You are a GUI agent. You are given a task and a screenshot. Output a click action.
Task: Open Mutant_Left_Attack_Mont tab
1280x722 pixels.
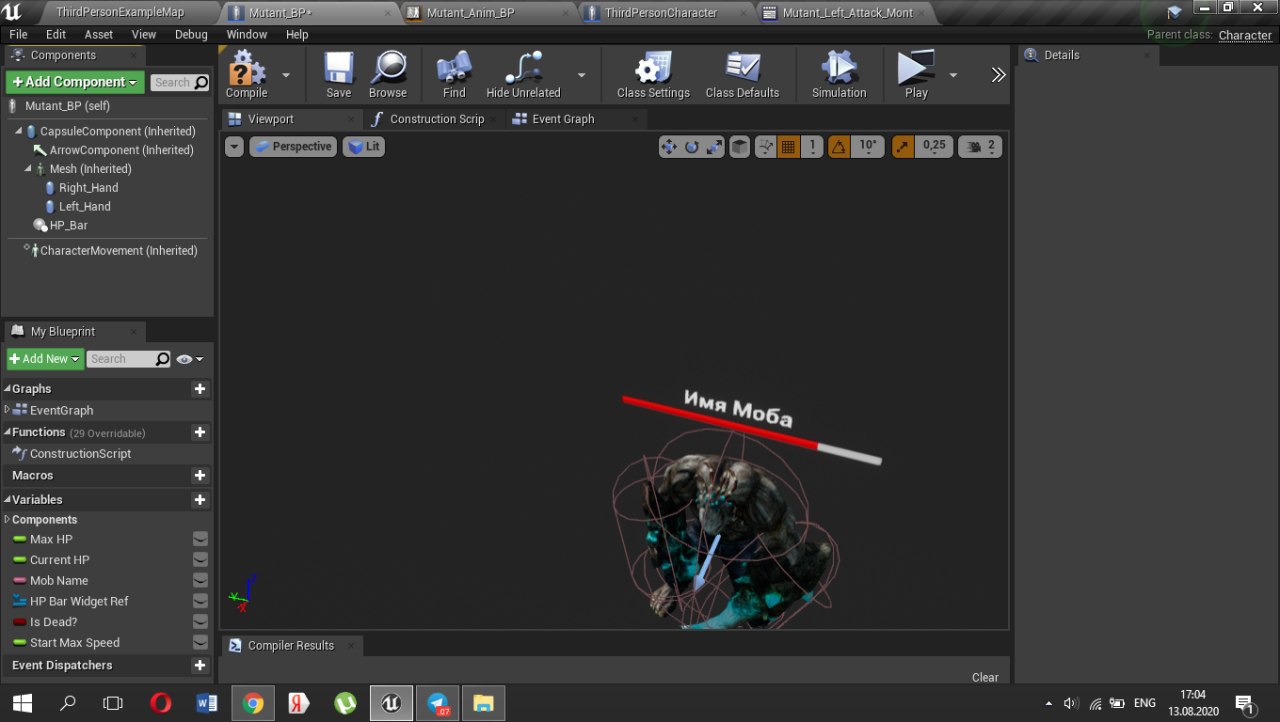coord(847,13)
